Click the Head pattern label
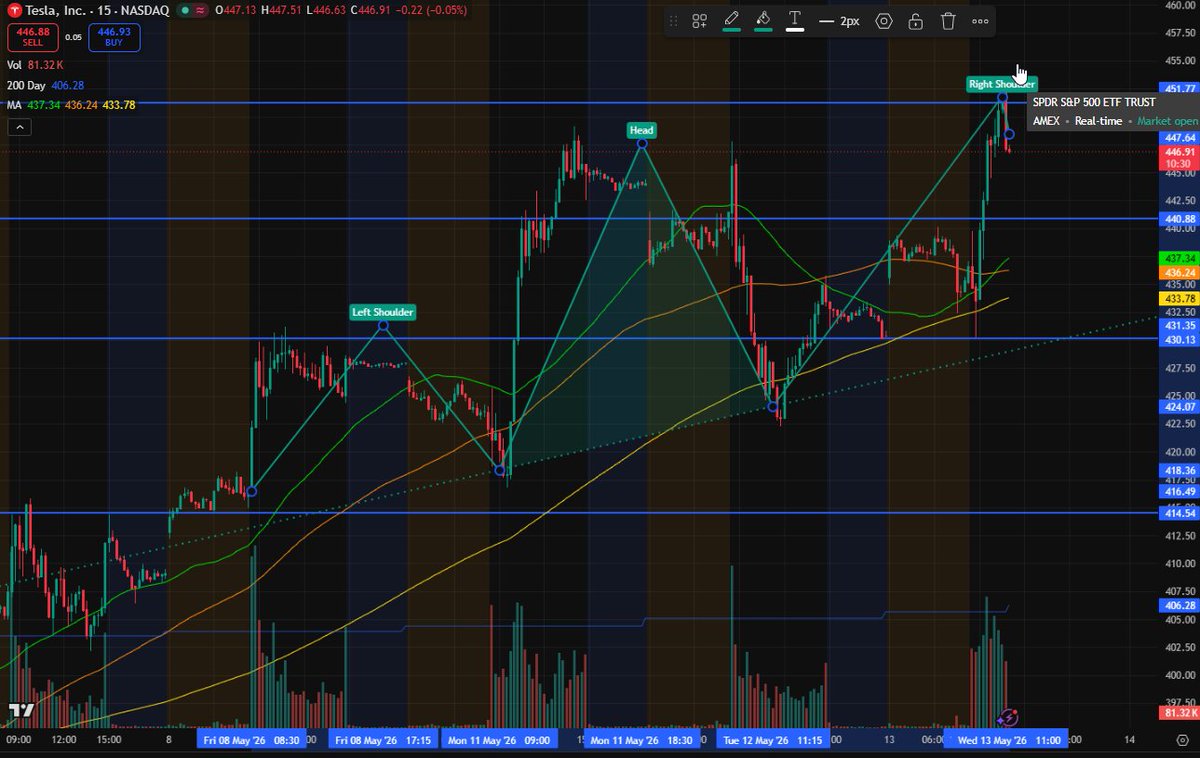1200x758 pixels. click(x=642, y=130)
